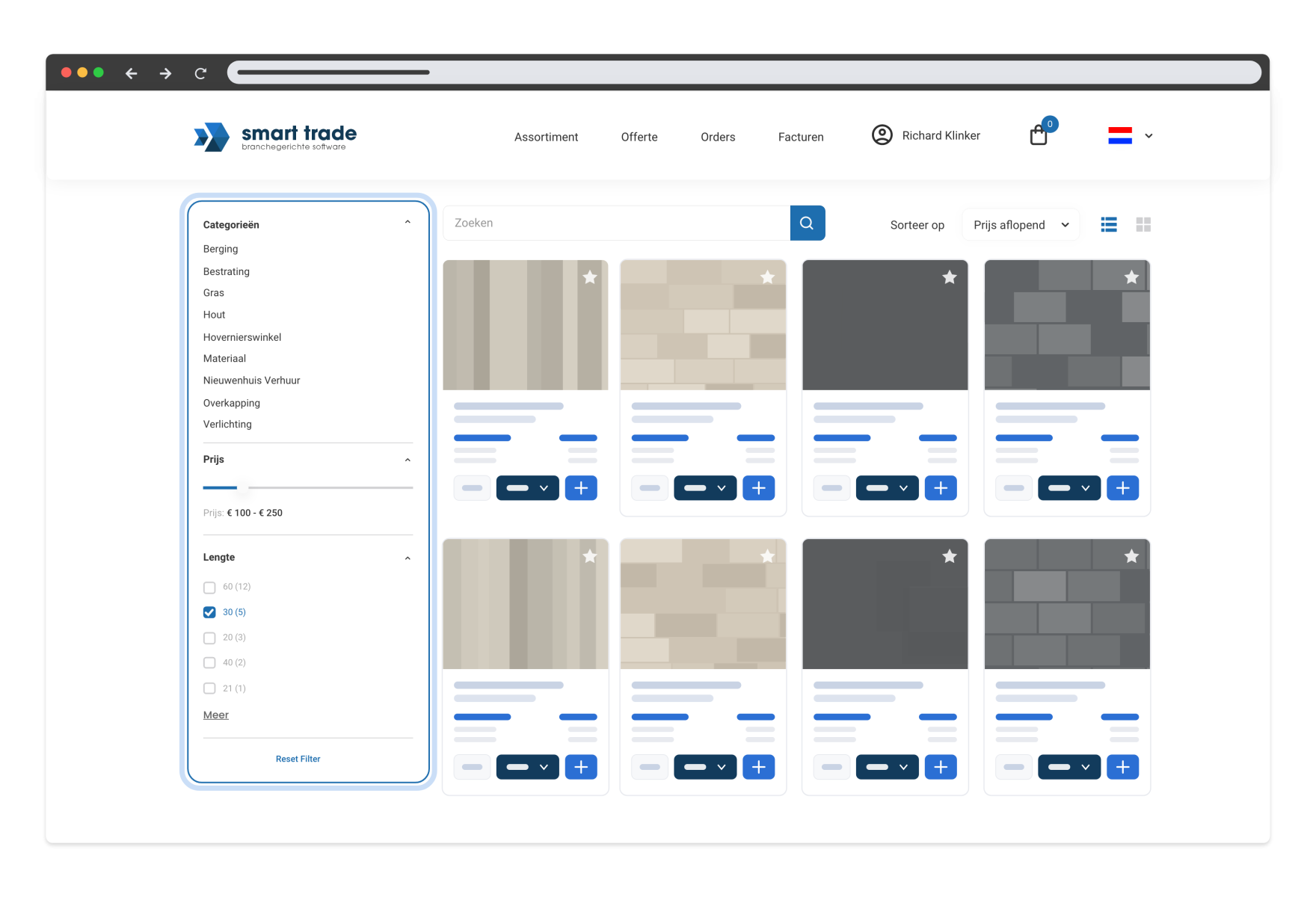This screenshot has width=1316, height=897.
Task: Select the Bestrating category
Action: (227, 271)
